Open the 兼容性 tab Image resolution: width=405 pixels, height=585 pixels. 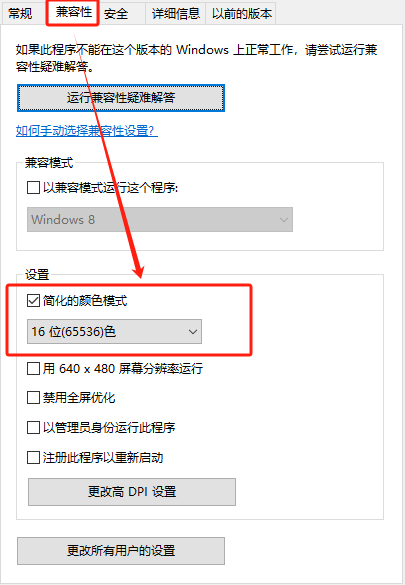click(73, 12)
